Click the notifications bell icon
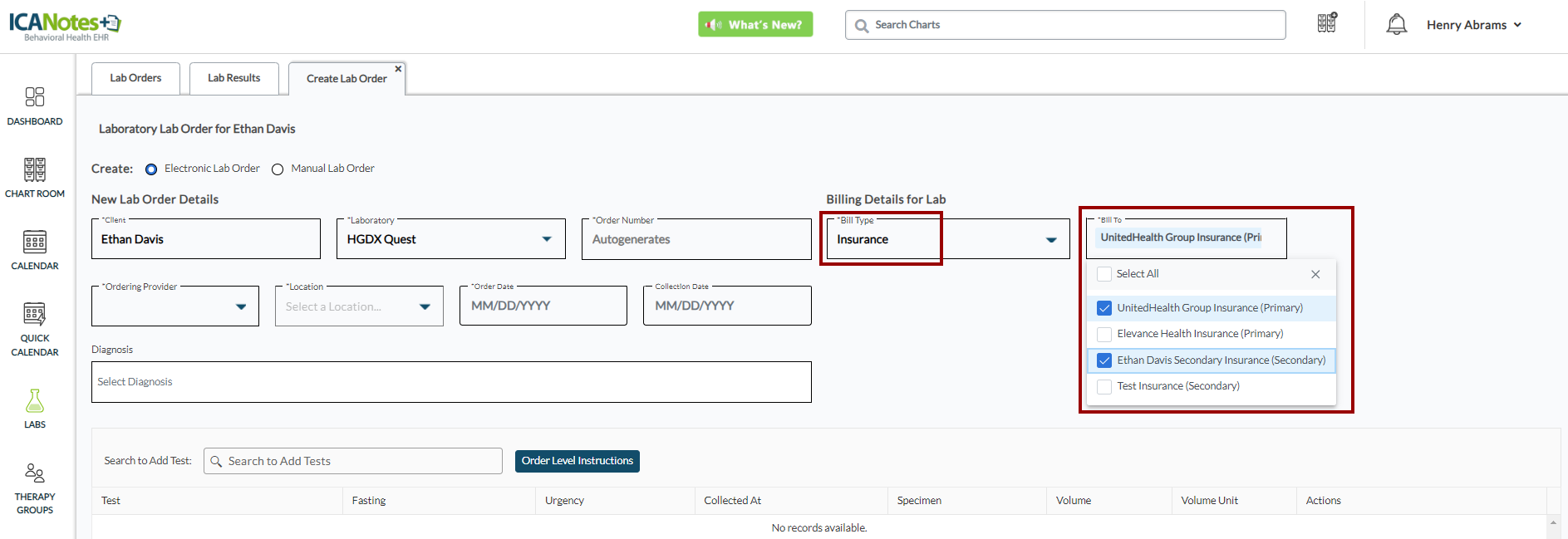Image resolution: width=1568 pixels, height=539 pixels. pos(1397,24)
